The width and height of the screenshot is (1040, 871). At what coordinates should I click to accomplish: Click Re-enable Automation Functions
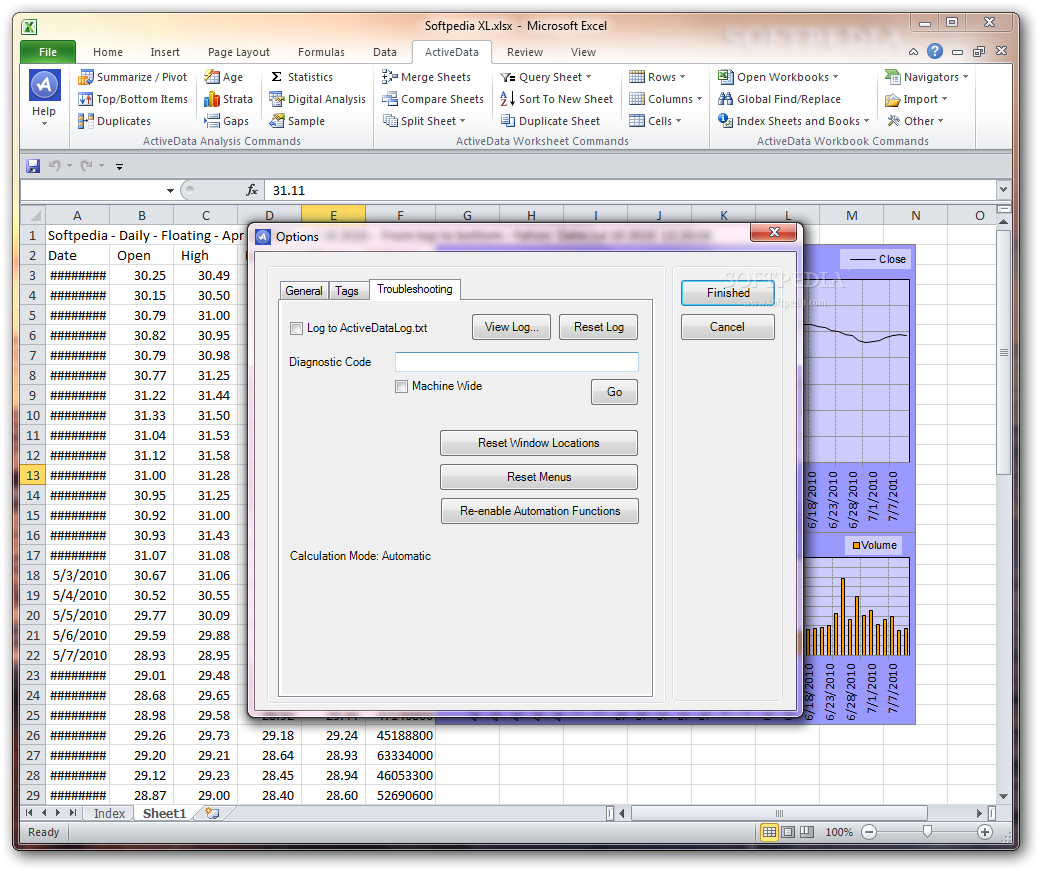pyautogui.click(x=540, y=511)
